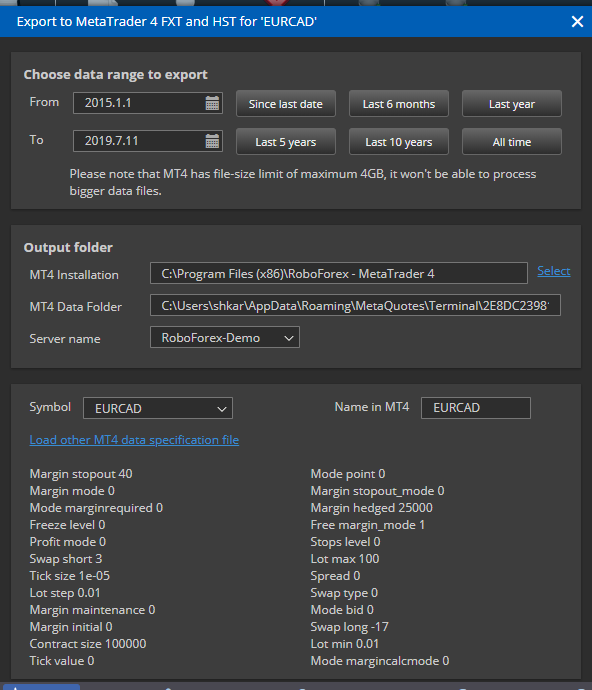
Task: Click the Lot min 0.01 text
Action: click(345, 644)
